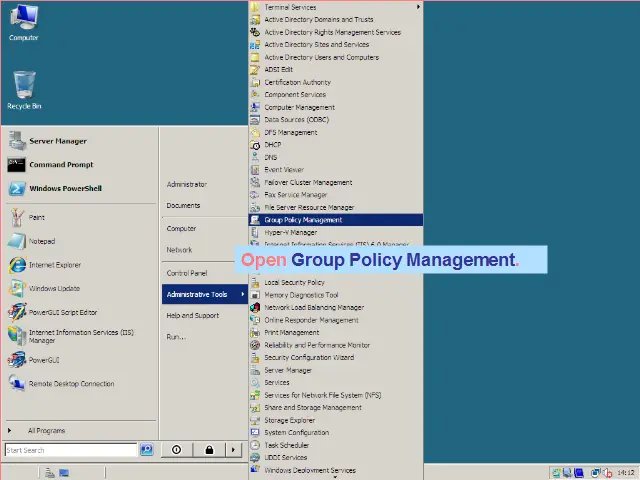Open Network Load Balancing Manager
The width and height of the screenshot is (640, 480).
tap(336, 307)
